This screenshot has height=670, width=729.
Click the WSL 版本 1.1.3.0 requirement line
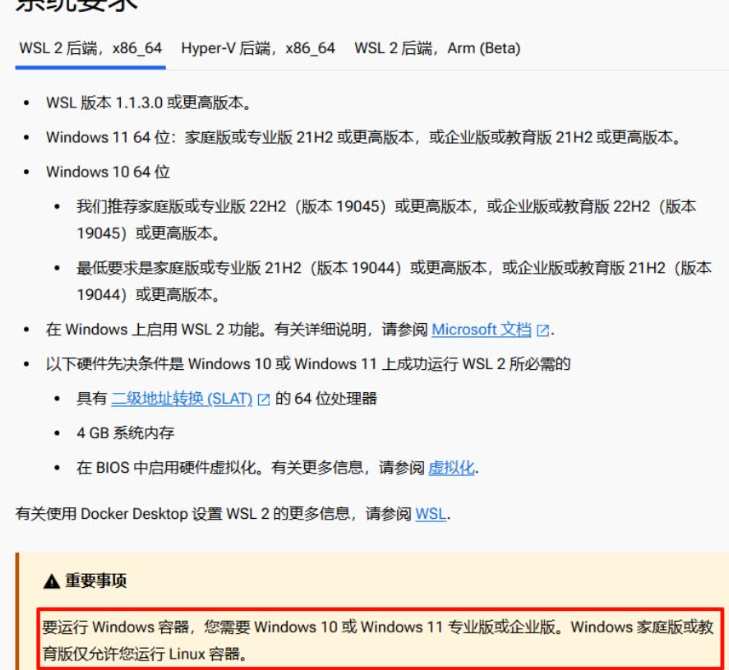148,103
